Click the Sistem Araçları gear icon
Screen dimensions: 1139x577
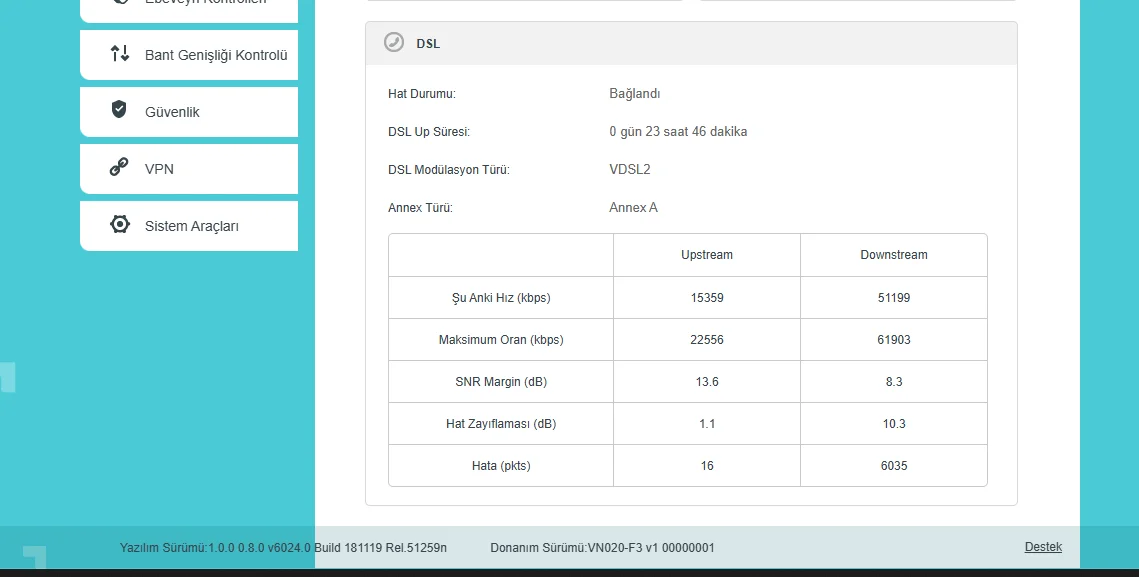[x=120, y=224]
